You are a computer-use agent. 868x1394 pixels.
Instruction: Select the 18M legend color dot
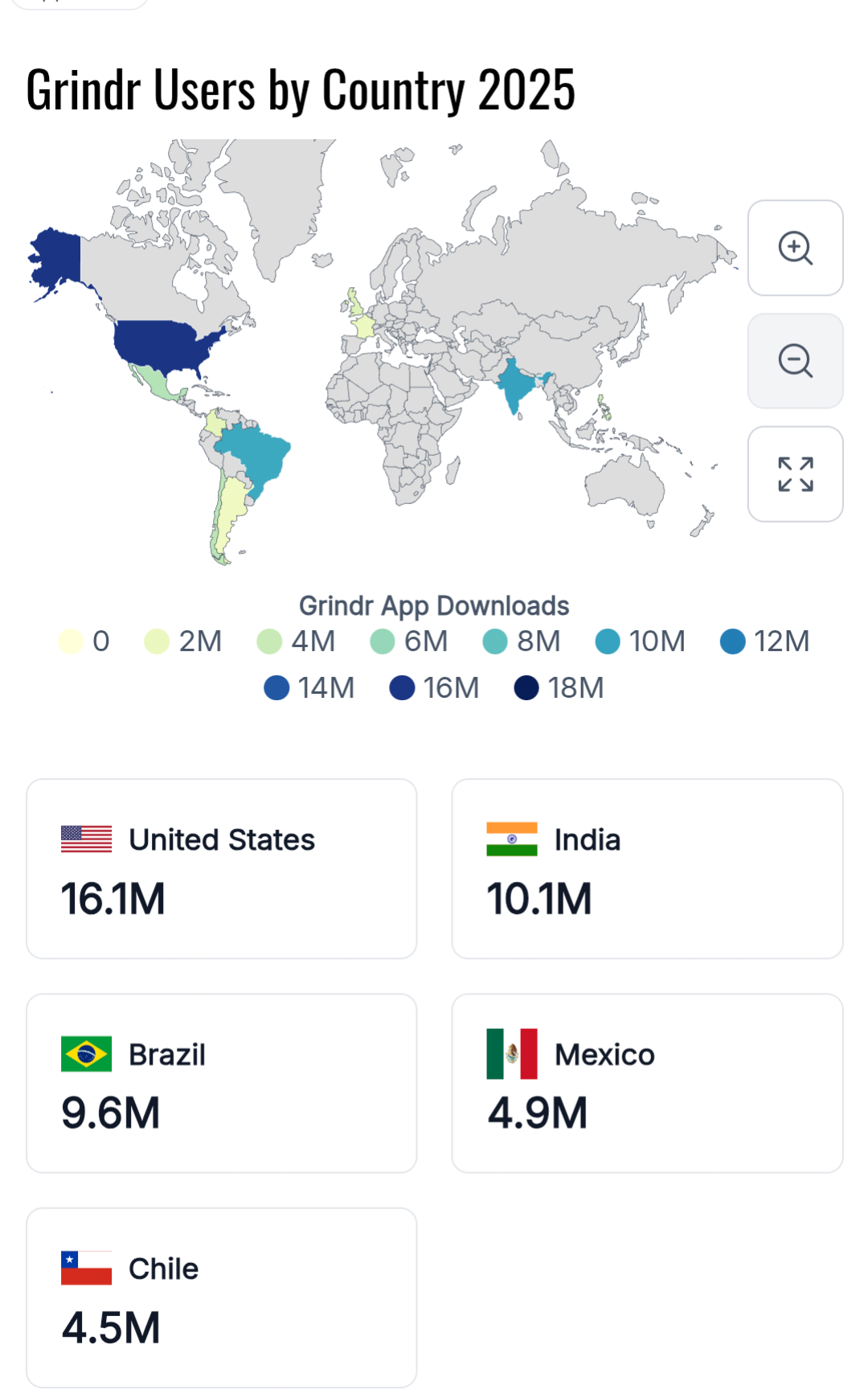point(526,688)
